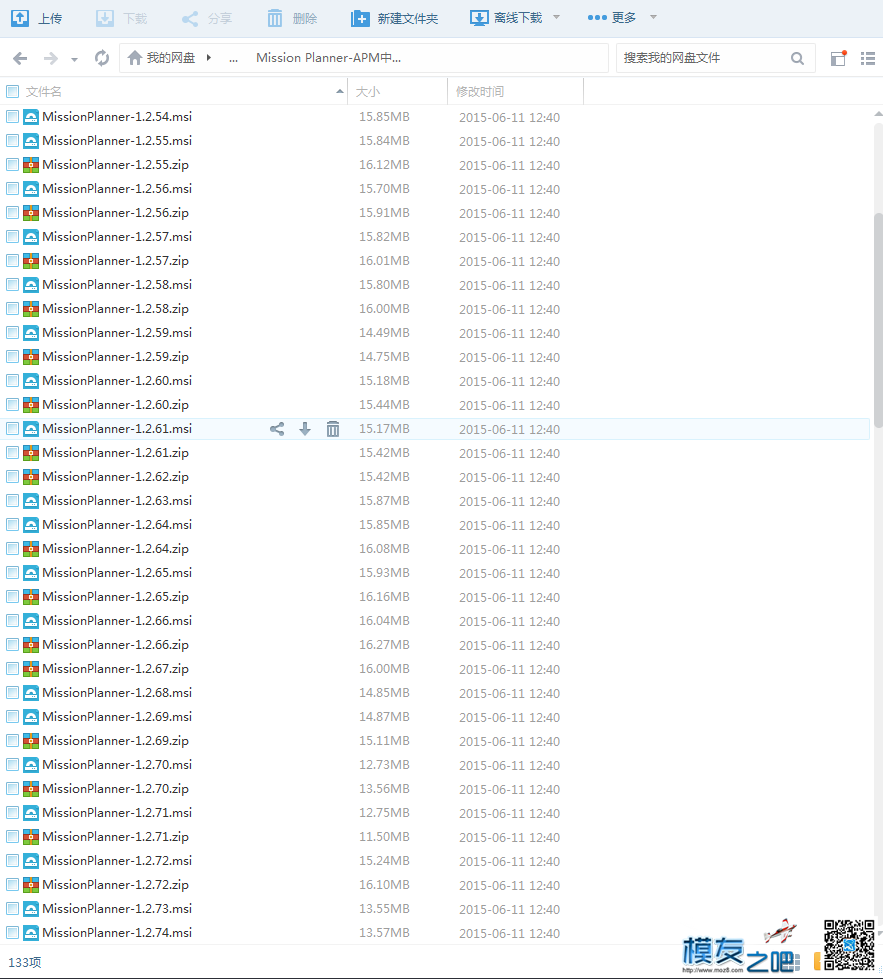The width and height of the screenshot is (883, 979).
Task: Click the msi file icon of MissionPlanner-1.2.54.msi
Action: click(31, 117)
